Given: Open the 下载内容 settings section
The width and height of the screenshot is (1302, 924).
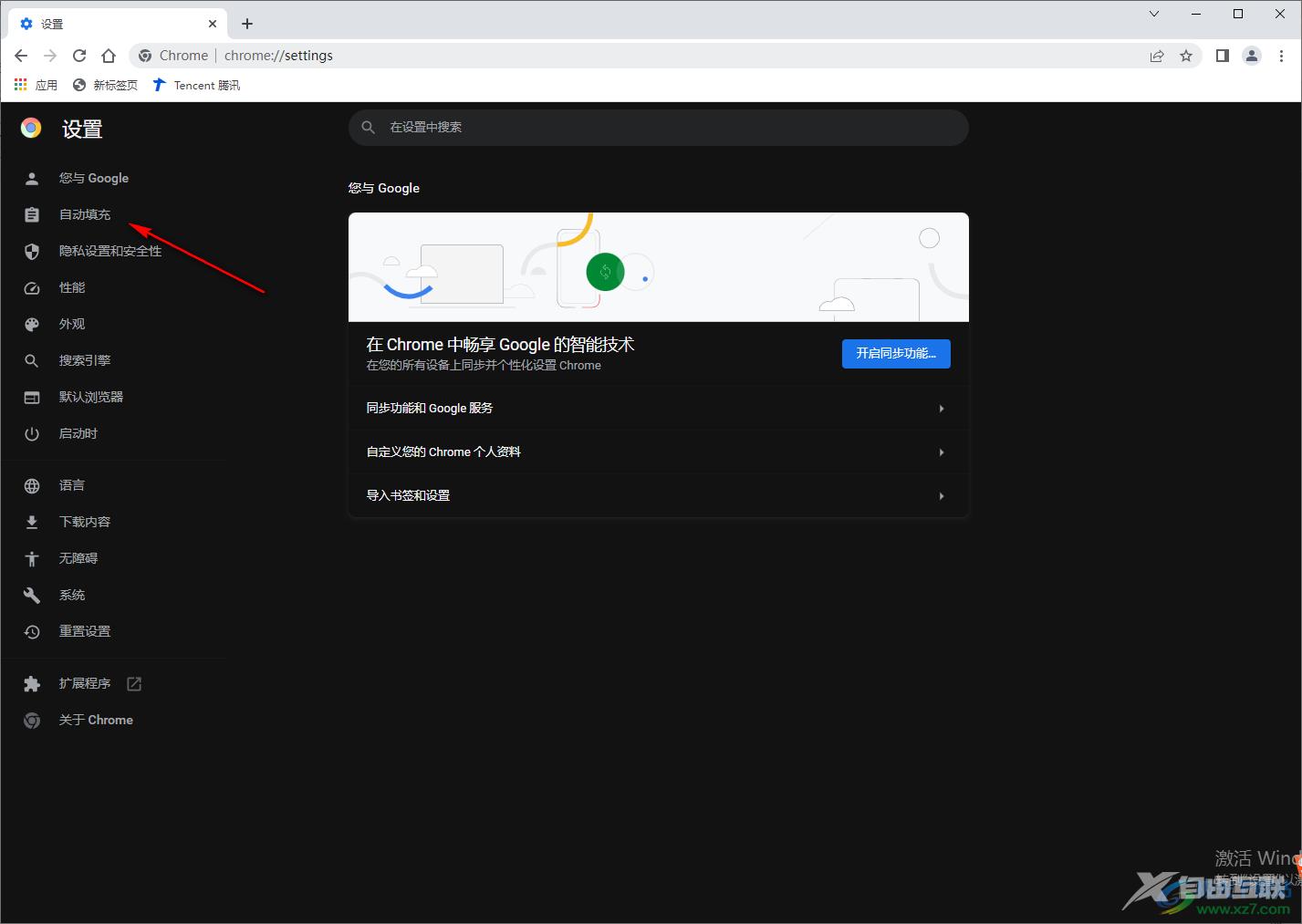Looking at the screenshot, I should (85, 522).
